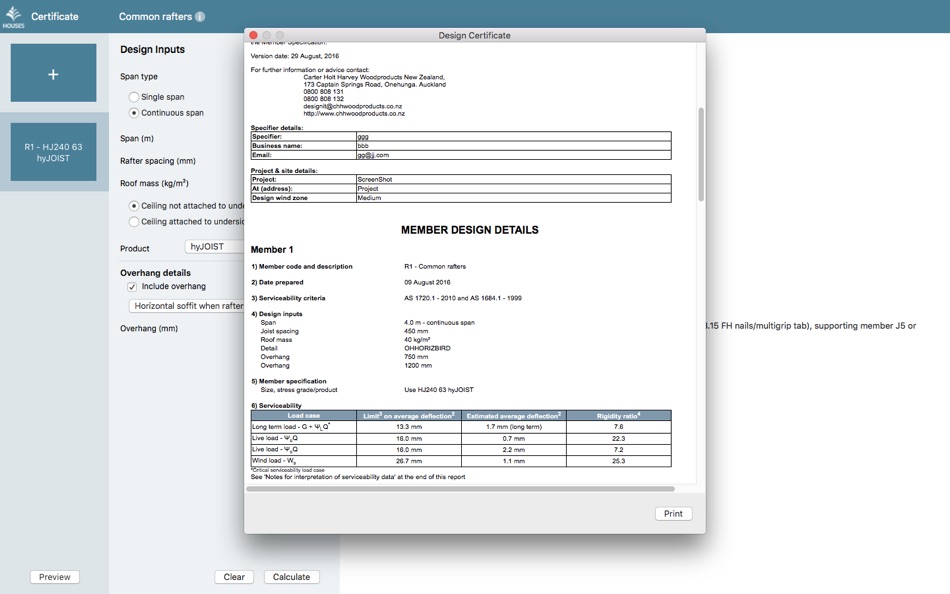Image resolution: width=950 pixels, height=594 pixels.
Task: Click the MEMBER DESIGN DETAILS heading
Action: (470, 230)
